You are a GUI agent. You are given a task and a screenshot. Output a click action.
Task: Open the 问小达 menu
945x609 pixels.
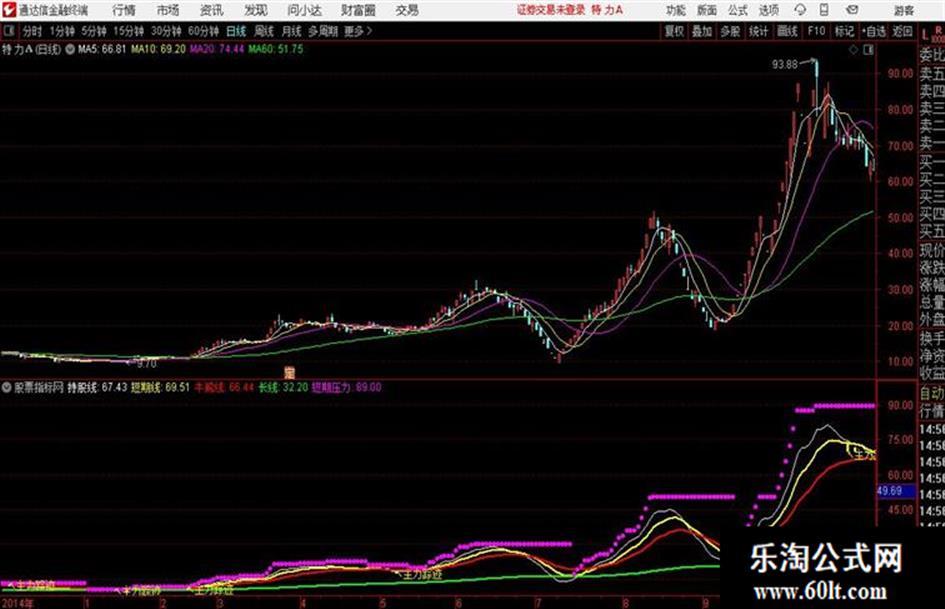coord(304,10)
